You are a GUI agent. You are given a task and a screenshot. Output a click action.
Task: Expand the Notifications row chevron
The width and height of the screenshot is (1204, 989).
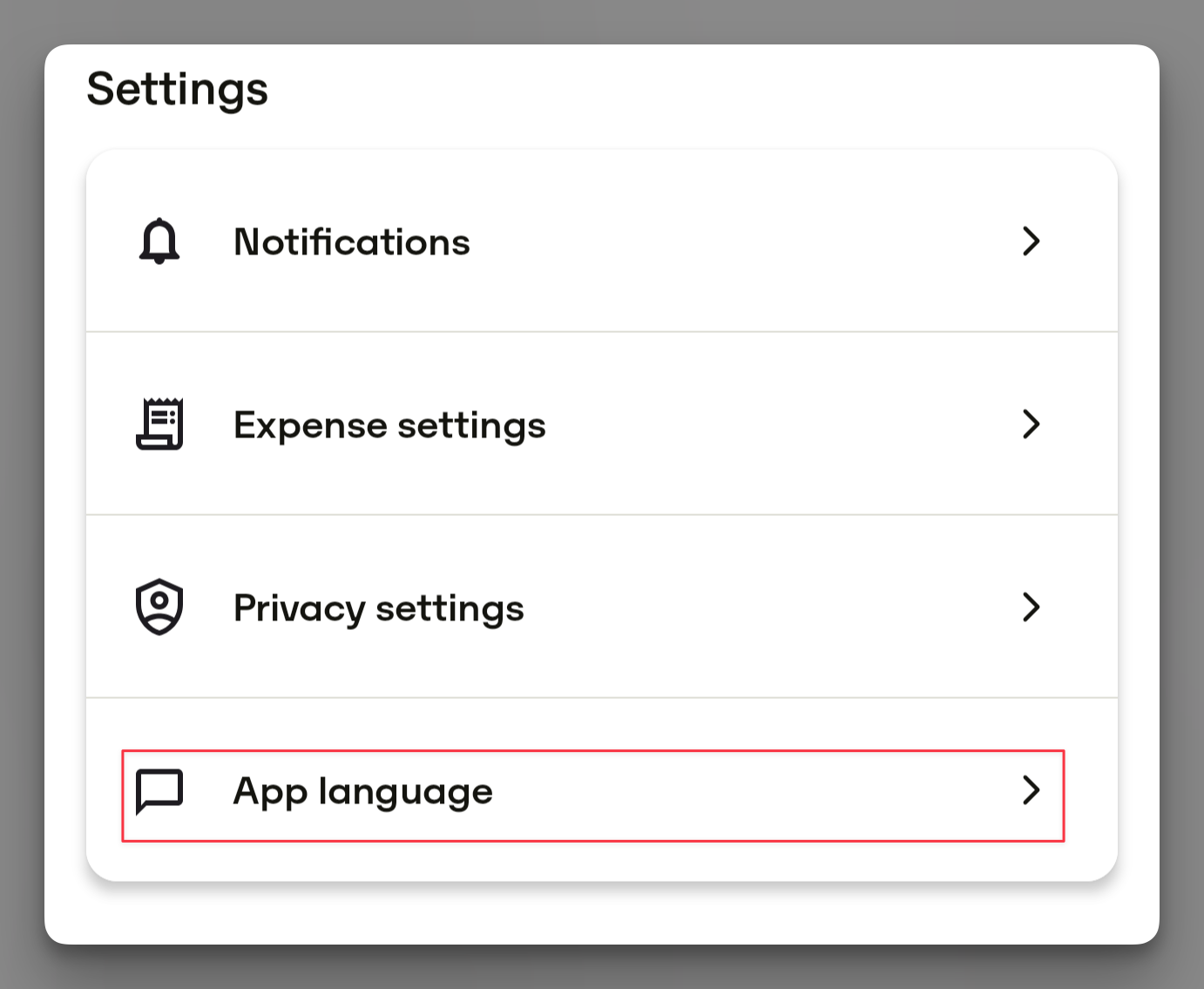(1032, 241)
